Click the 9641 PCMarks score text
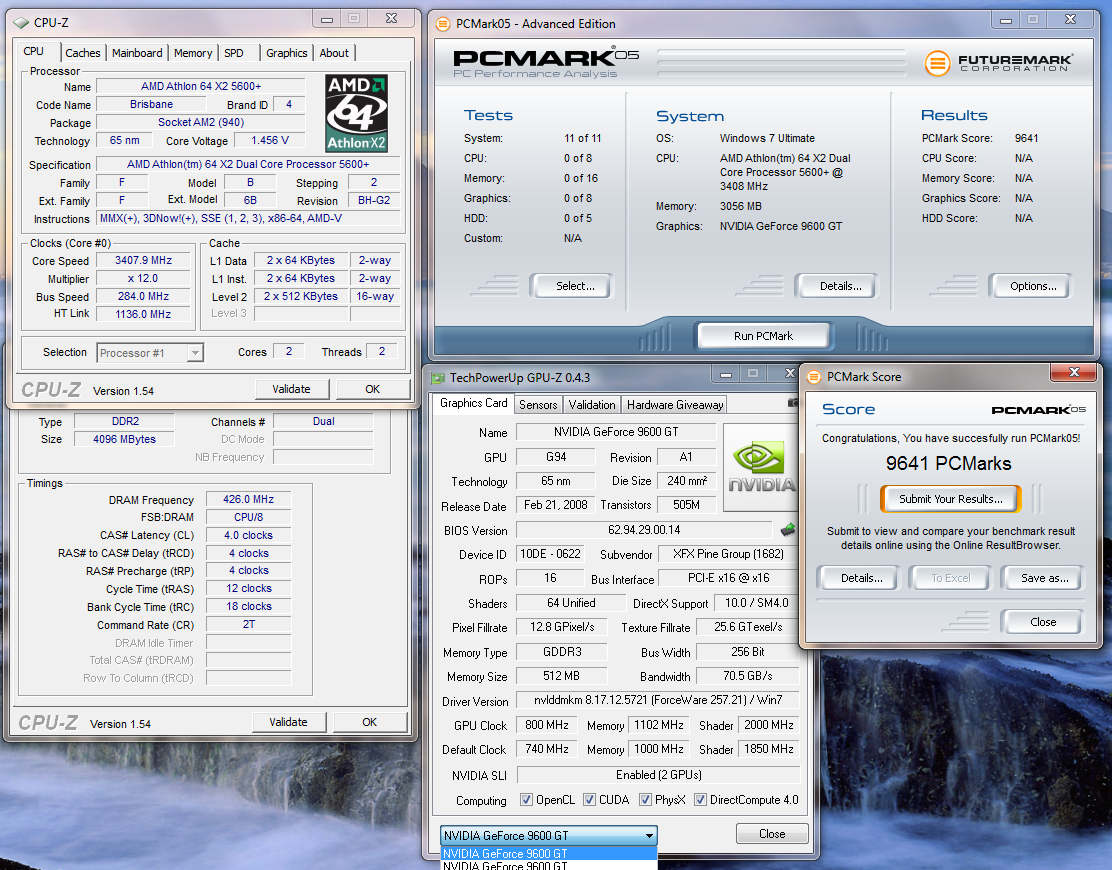 tap(948, 464)
